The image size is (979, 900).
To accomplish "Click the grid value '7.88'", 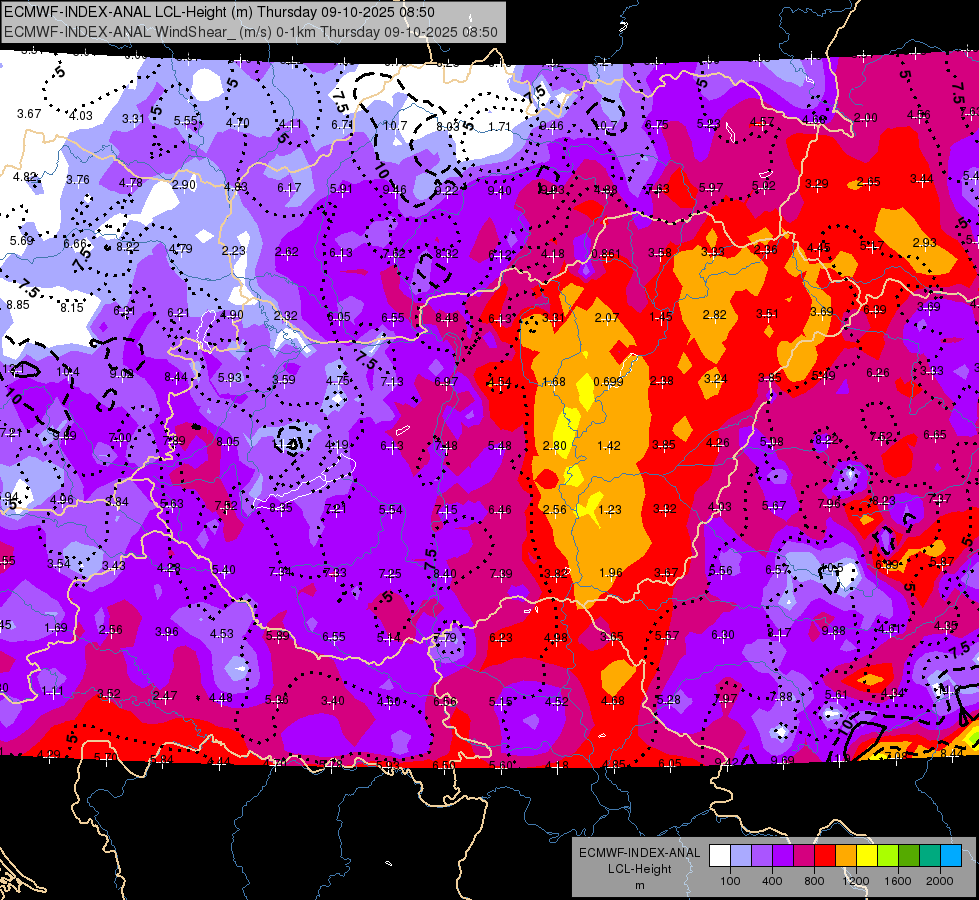I will click(x=781, y=696).
